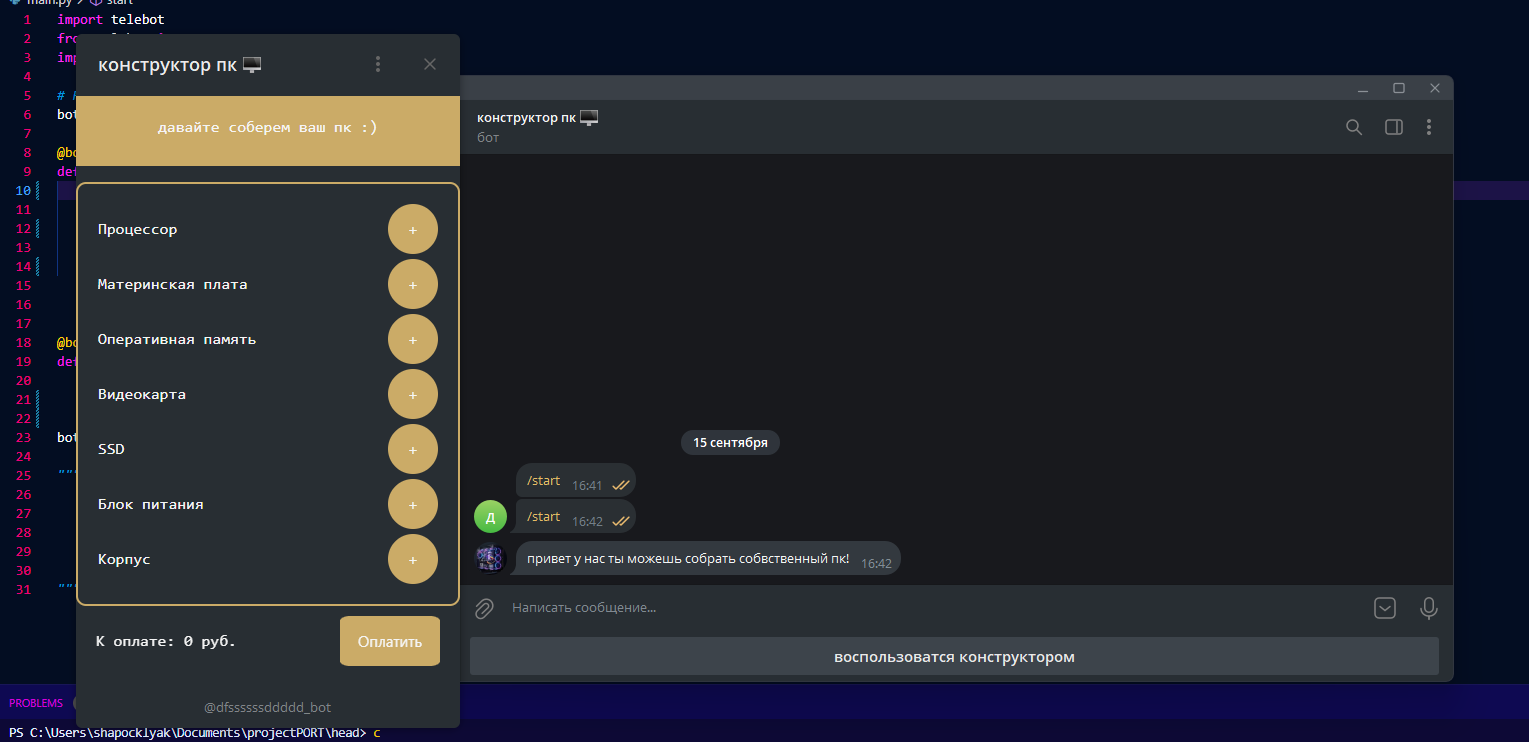This screenshot has width=1529, height=742.
Task: Add a graphics card via Видеокарта plus
Action: (x=413, y=394)
